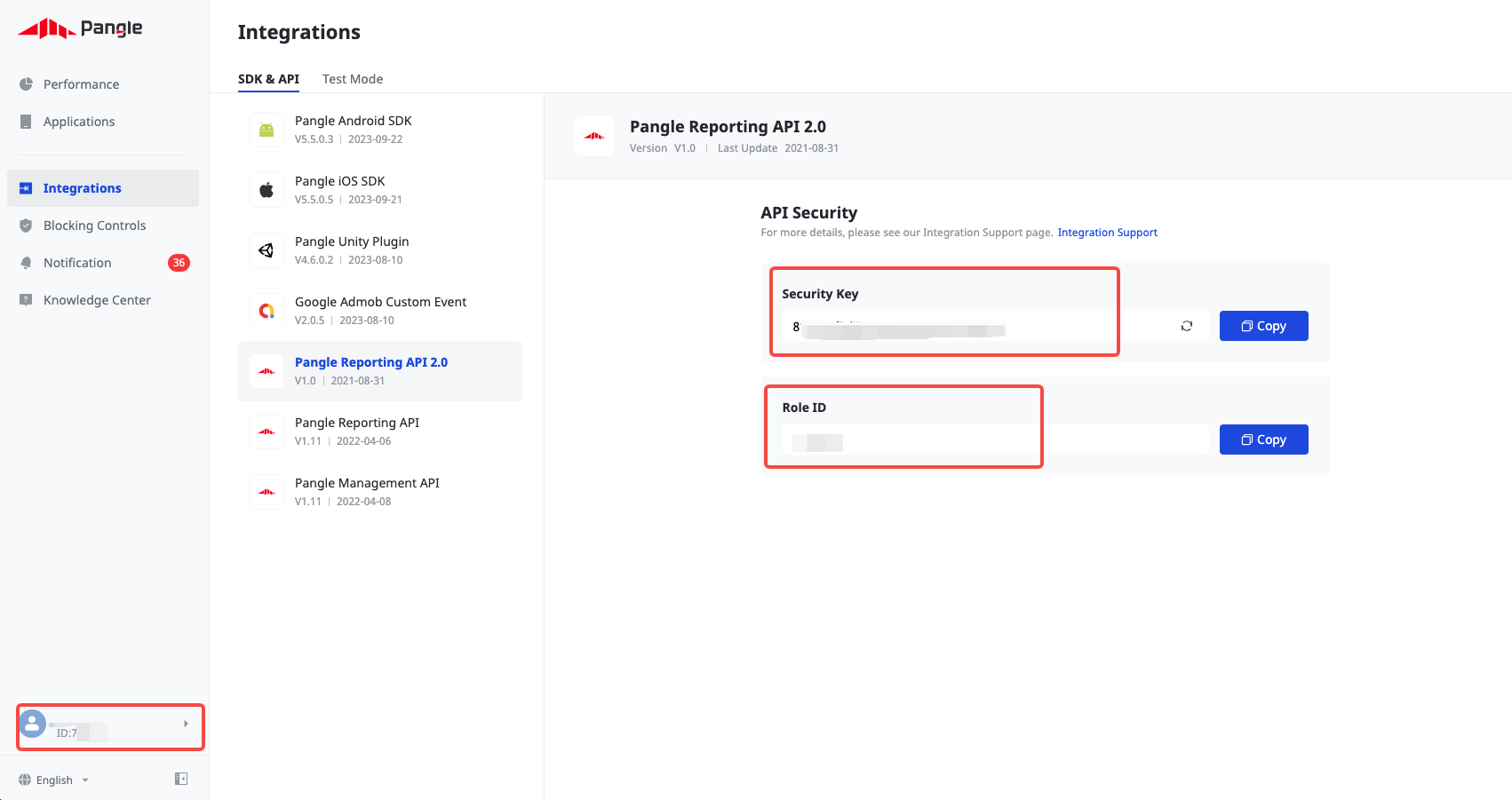Click the Apple logo icon

(x=267, y=190)
